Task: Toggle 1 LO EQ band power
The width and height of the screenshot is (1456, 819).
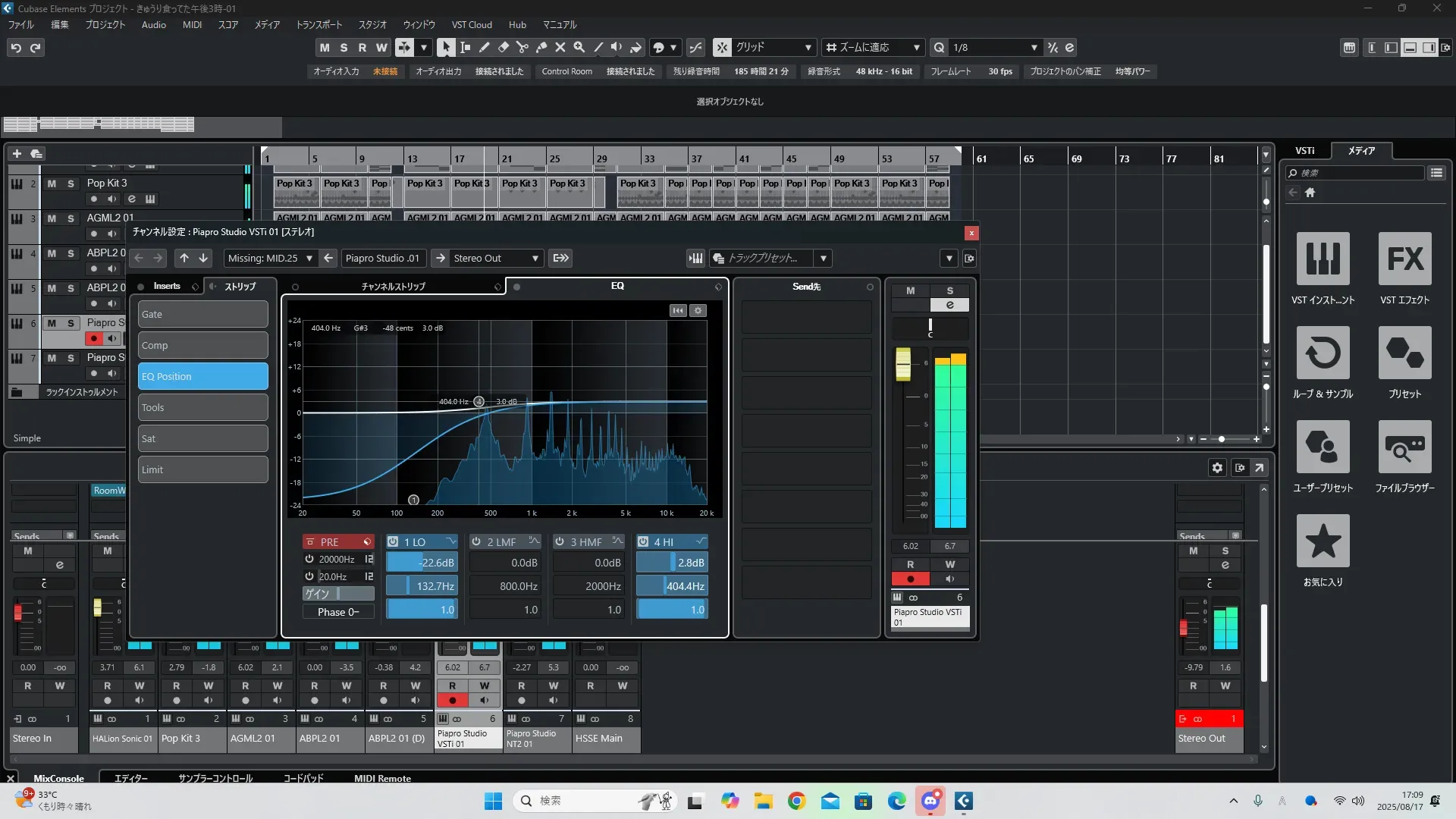Action: [x=393, y=541]
